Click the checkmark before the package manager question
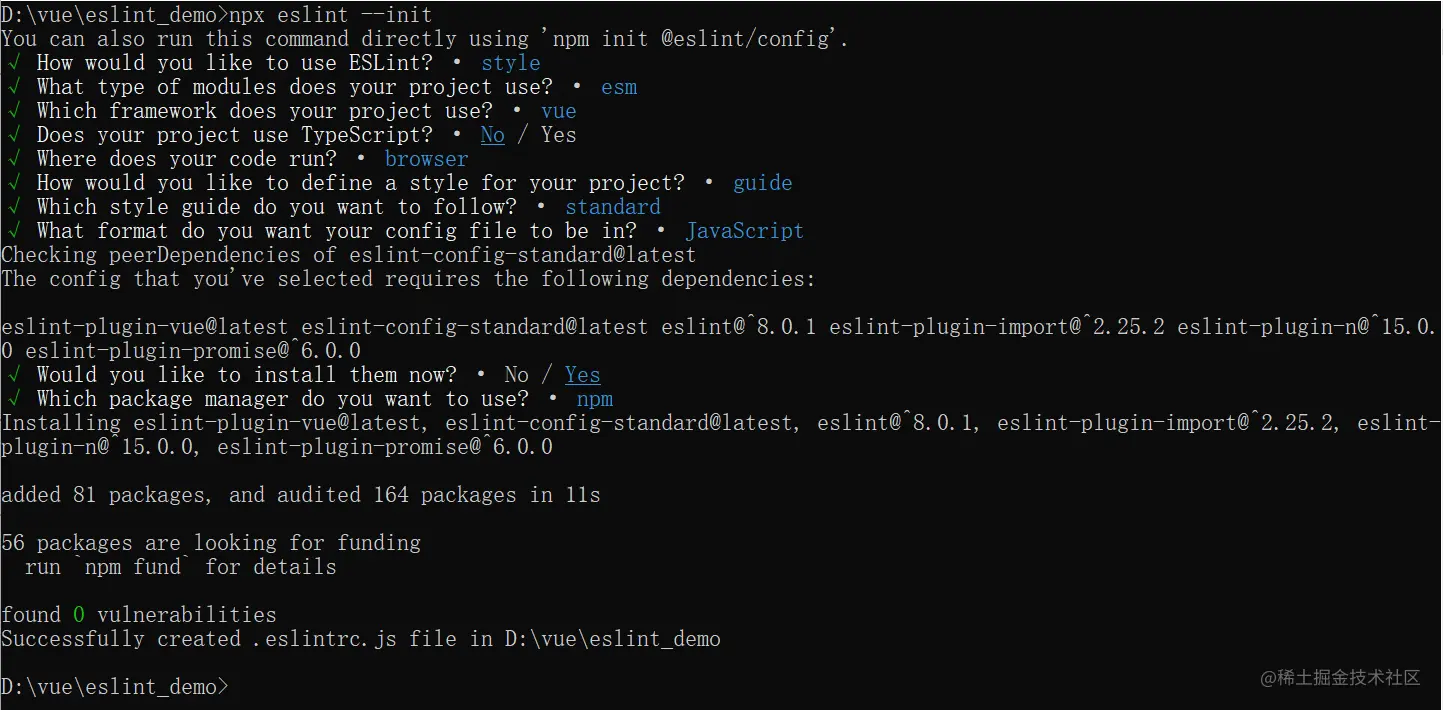1443x710 pixels. pyautogui.click(x=13, y=399)
